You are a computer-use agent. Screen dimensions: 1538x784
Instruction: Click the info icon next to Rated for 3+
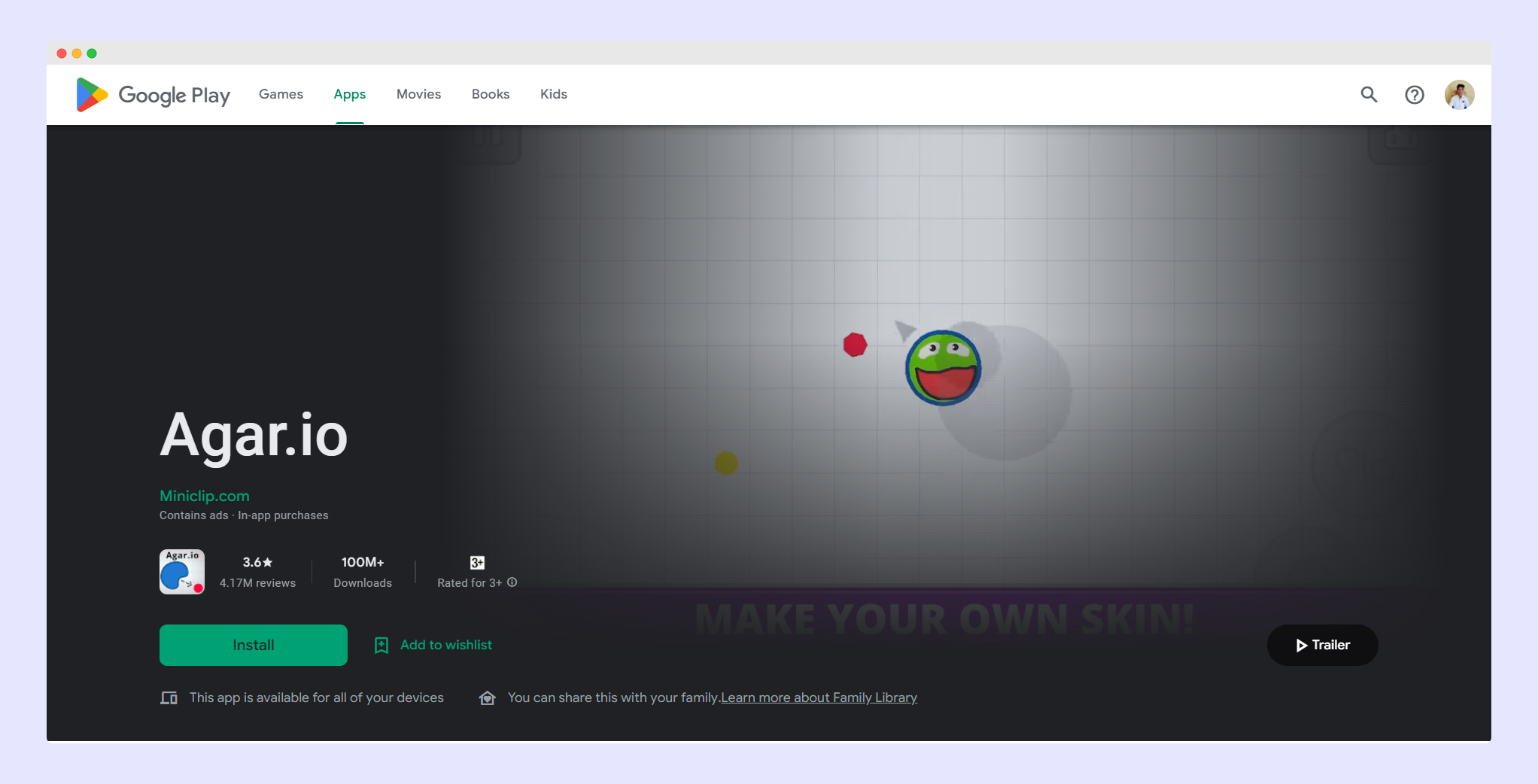click(x=512, y=582)
